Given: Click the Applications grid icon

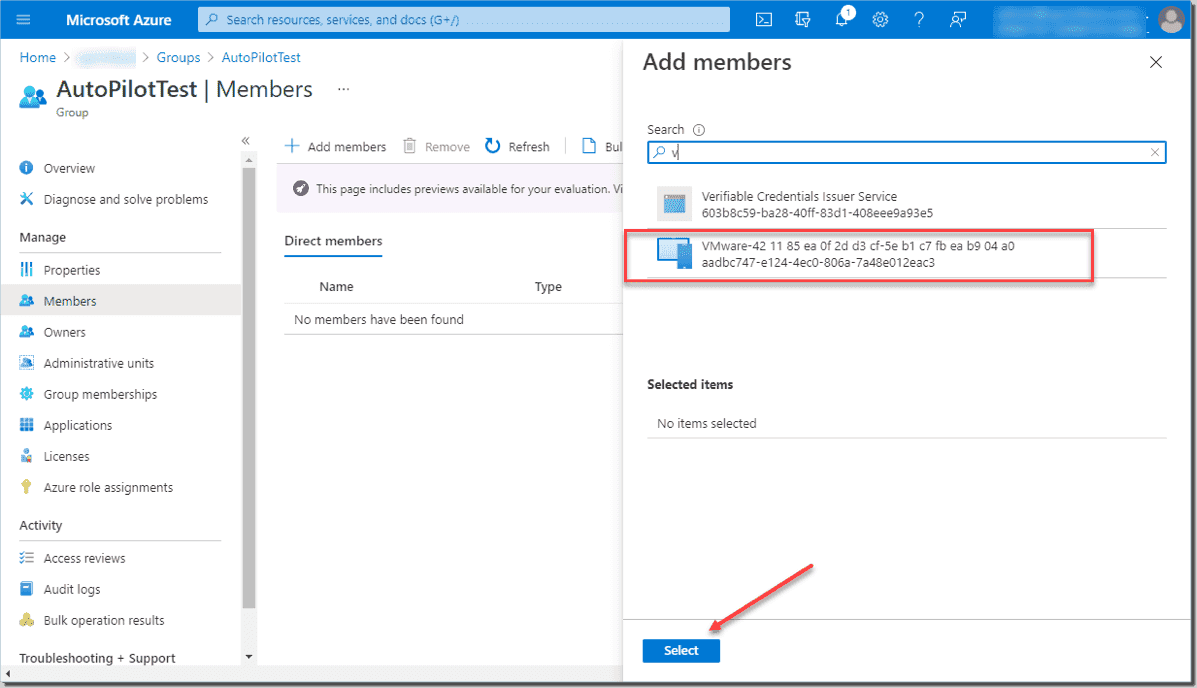Looking at the screenshot, I should 27,425.
